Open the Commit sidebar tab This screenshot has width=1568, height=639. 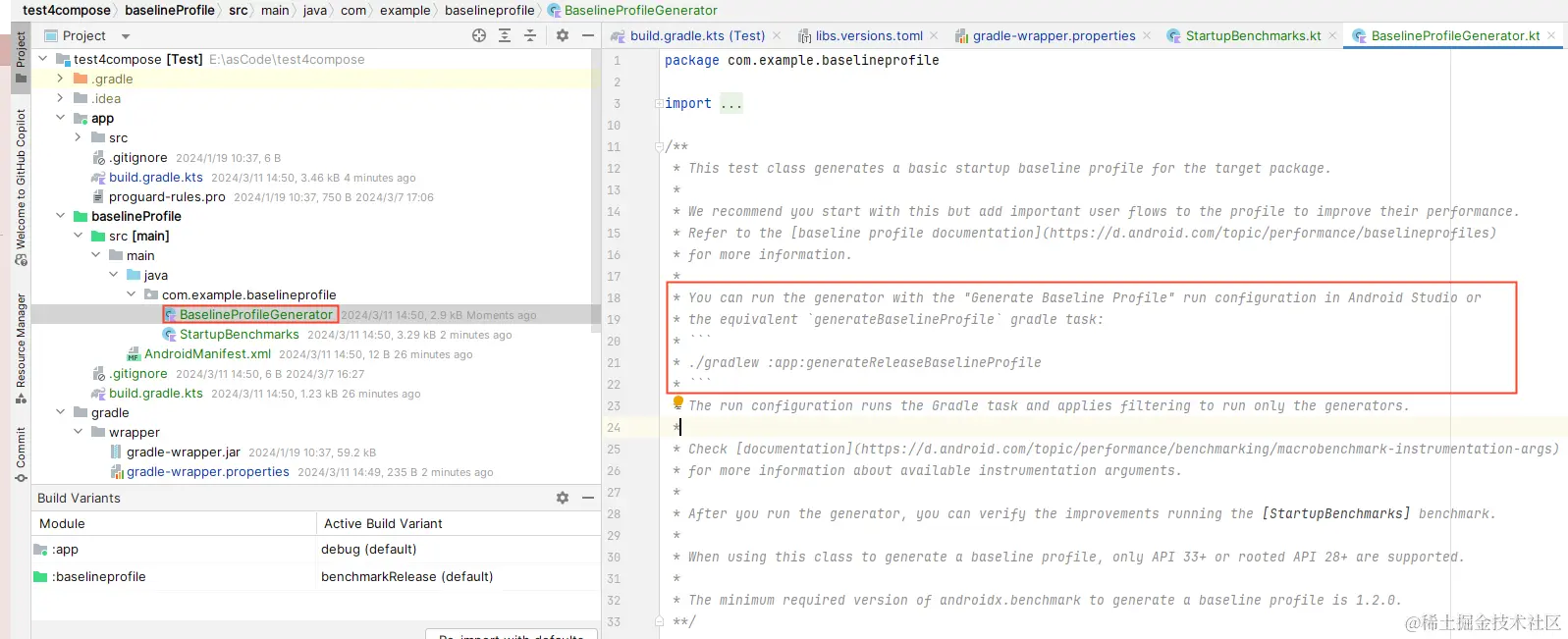coord(21,454)
